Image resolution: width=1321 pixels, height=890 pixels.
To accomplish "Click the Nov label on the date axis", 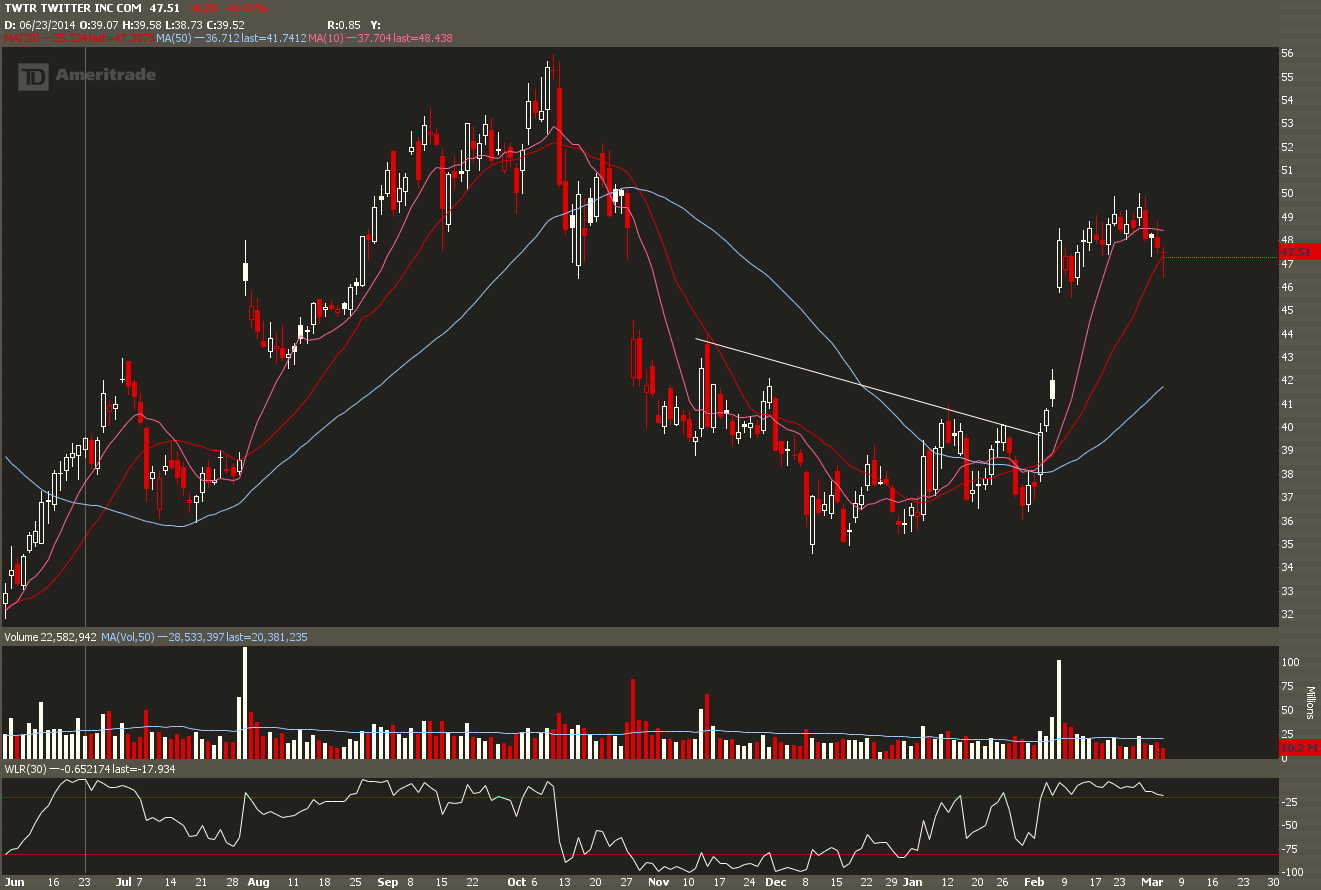I will [657, 883].
